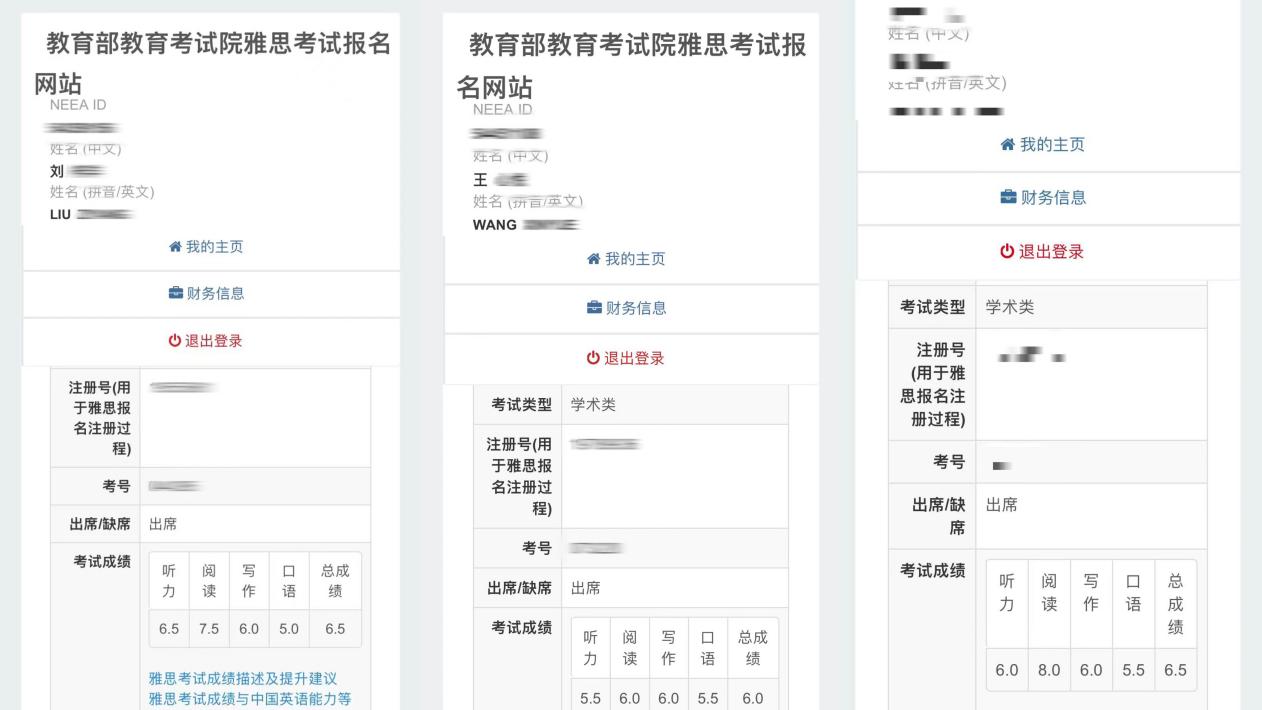Click the briefcase icon on WANG's page
This screenshot has width=1262, height=710.
tap(593, 308)
